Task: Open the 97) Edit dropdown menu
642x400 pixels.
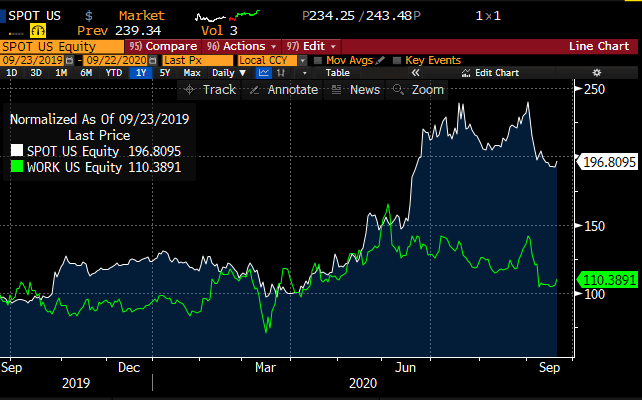Action: click(x=311, y=46)
